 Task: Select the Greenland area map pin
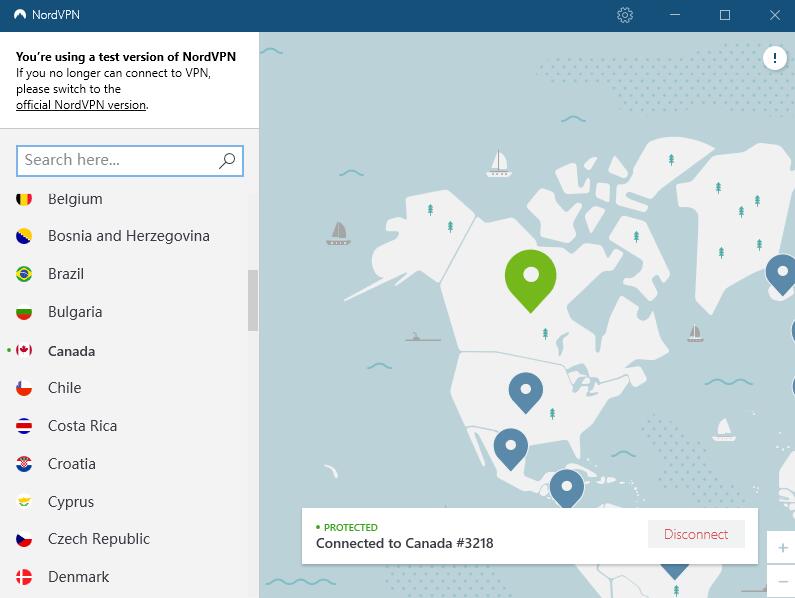[781, 274]
